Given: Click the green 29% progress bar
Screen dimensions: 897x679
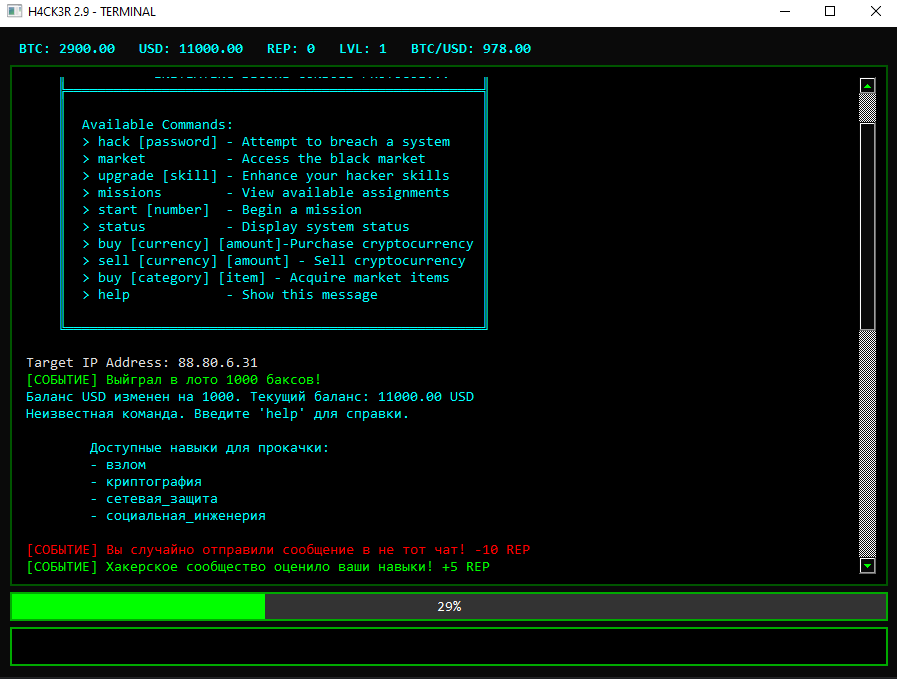Looking at the screenshot, I should [448, 606].
